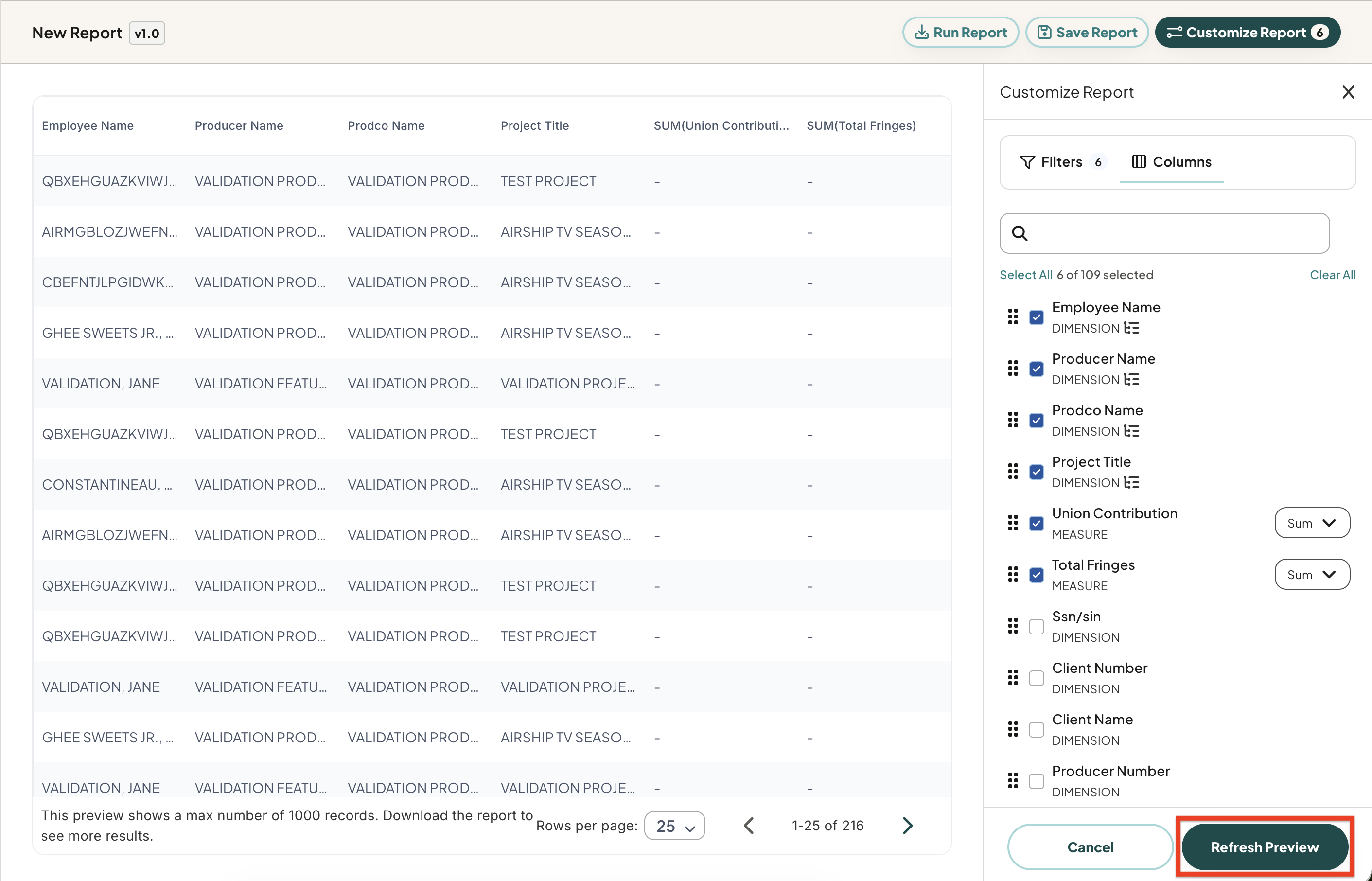Image resolution: width=1372 pixels, height=881 pixels.
Task: Close the Customize Report panel
Action: 1348,92
